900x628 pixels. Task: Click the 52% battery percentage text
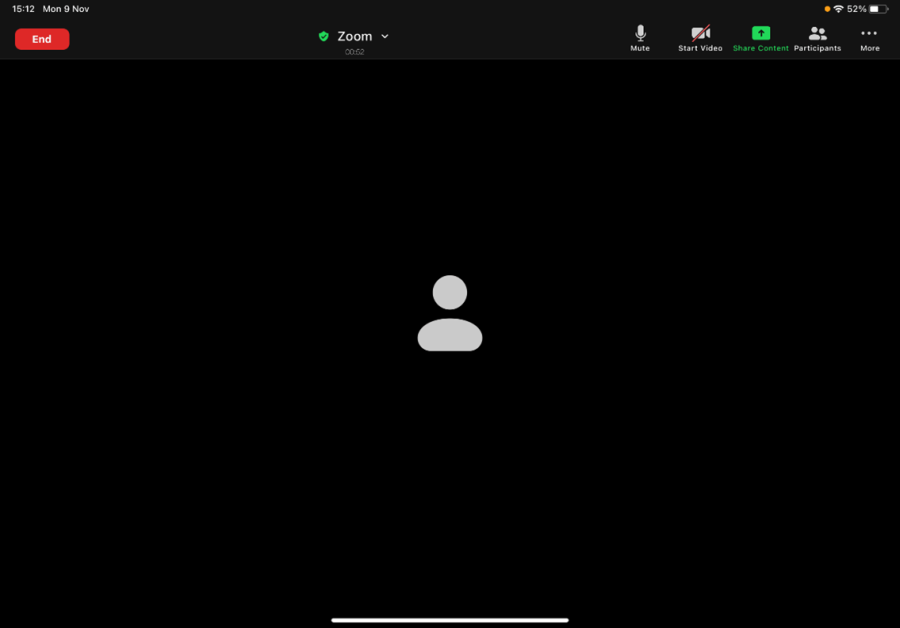pos(856,8)
